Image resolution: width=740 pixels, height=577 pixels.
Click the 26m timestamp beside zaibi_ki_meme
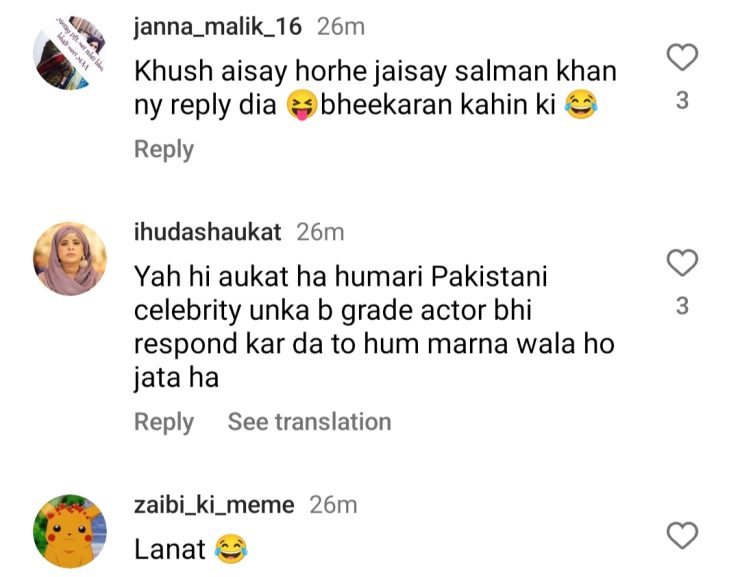(x=333, y=505)
